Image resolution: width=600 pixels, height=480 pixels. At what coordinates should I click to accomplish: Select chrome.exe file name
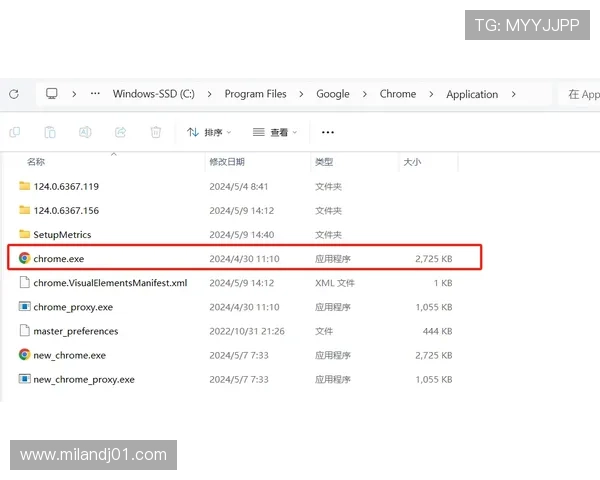tap(59, 259)
